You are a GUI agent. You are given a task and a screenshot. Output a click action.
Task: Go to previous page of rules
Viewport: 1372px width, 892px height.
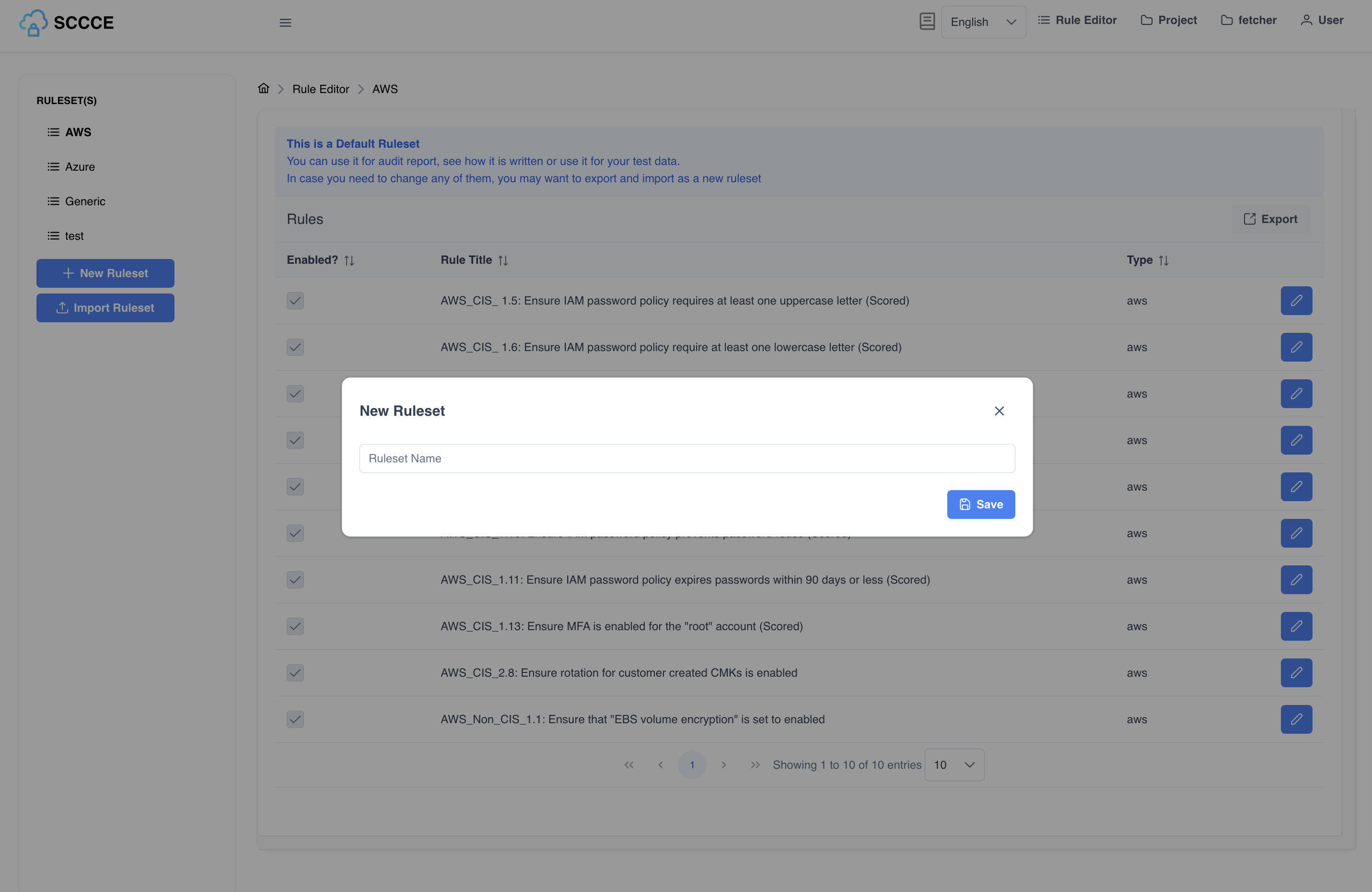660,764
